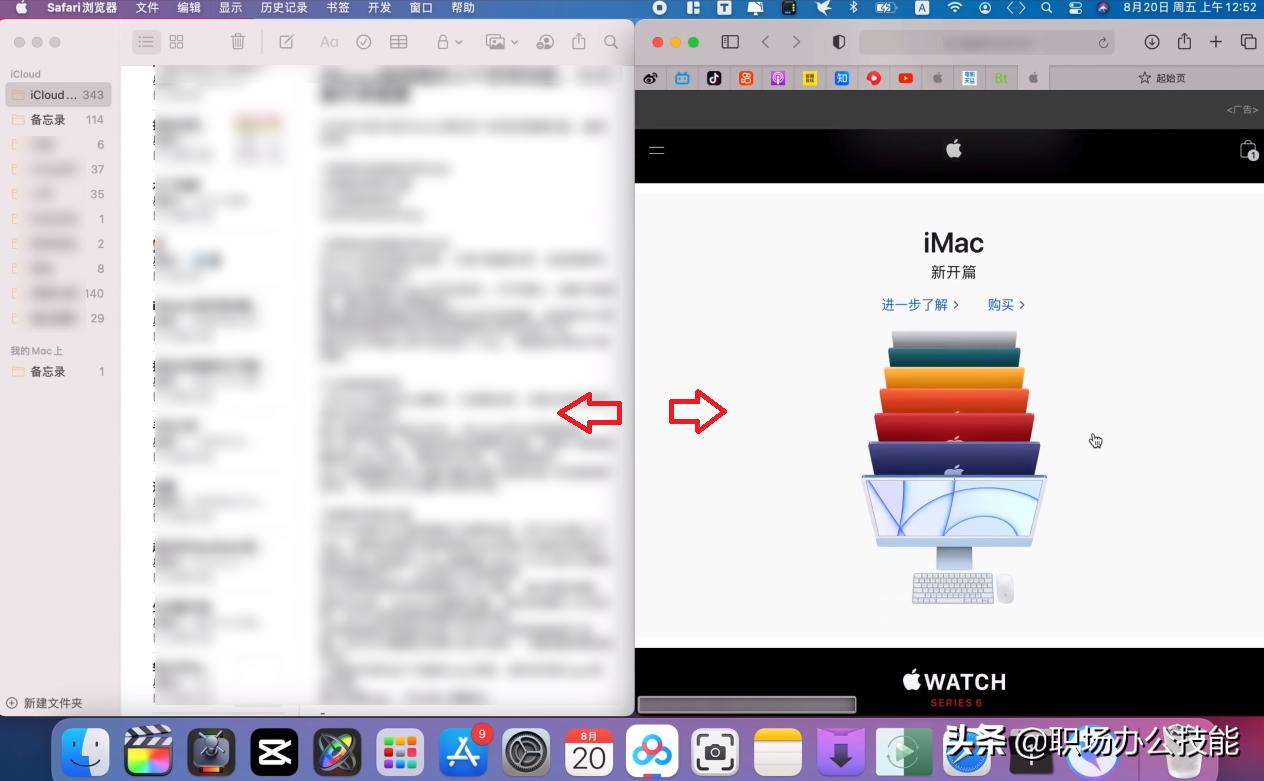This screenshot has width=1264, height=781.
Task: Click the Safari privacy shield icon
Action: 839,42
